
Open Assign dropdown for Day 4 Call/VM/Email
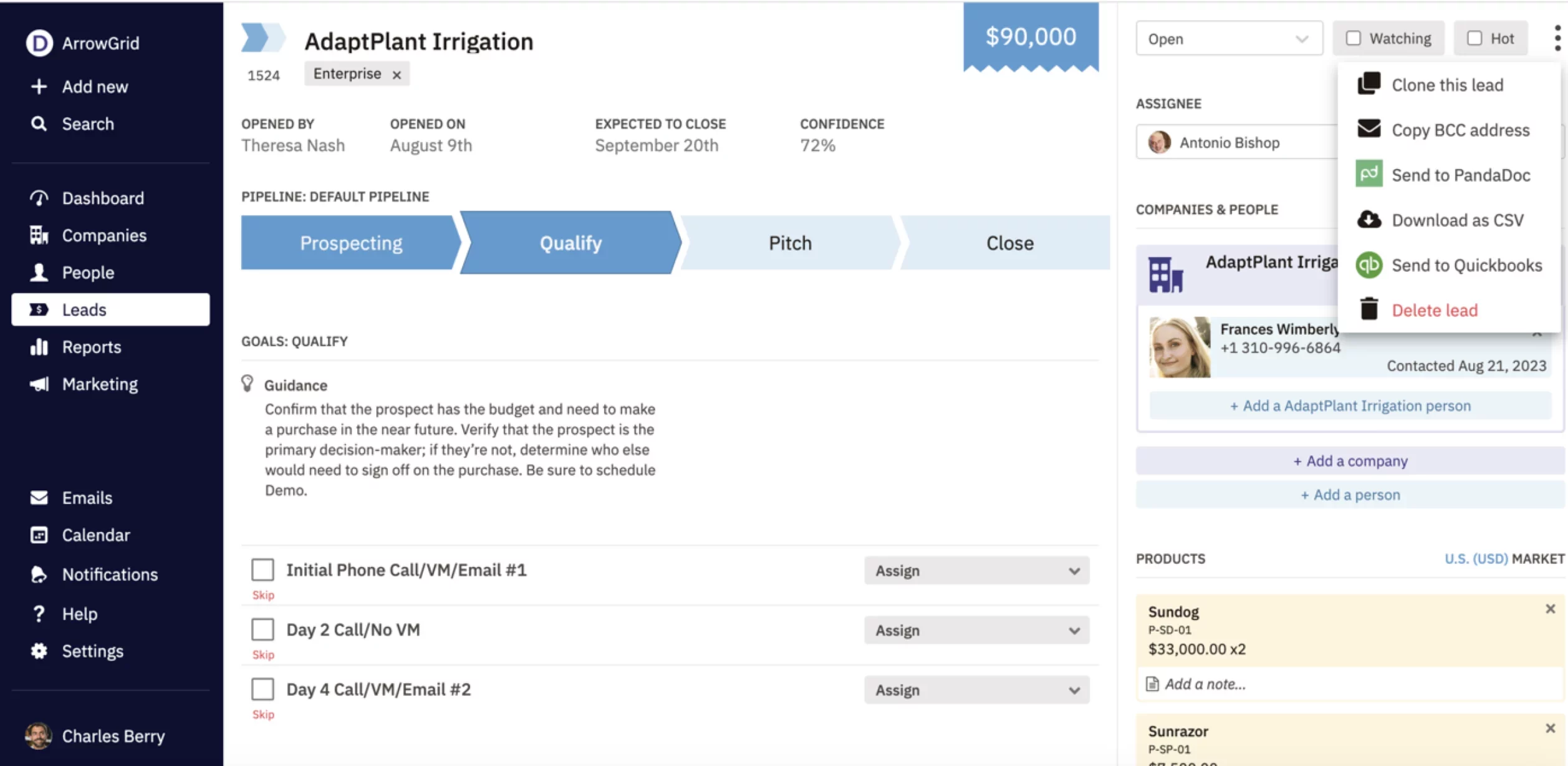[976, 690]
